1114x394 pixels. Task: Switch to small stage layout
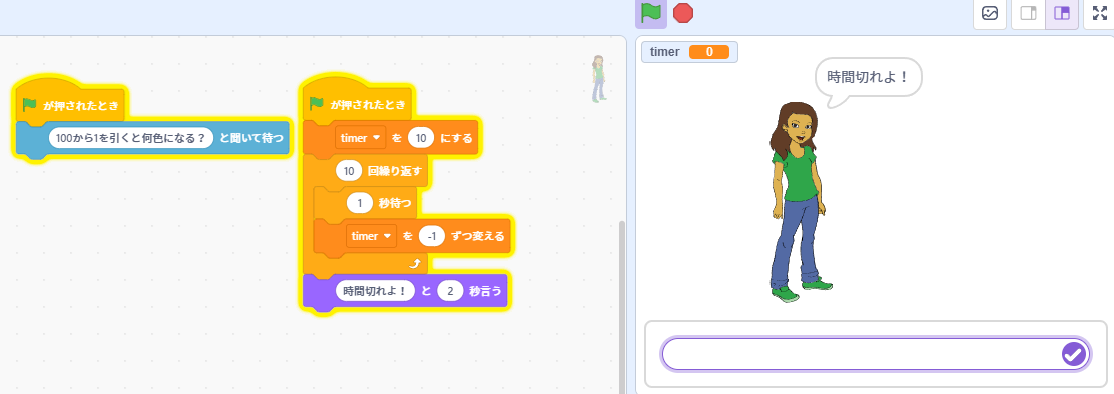[1028, 13]
